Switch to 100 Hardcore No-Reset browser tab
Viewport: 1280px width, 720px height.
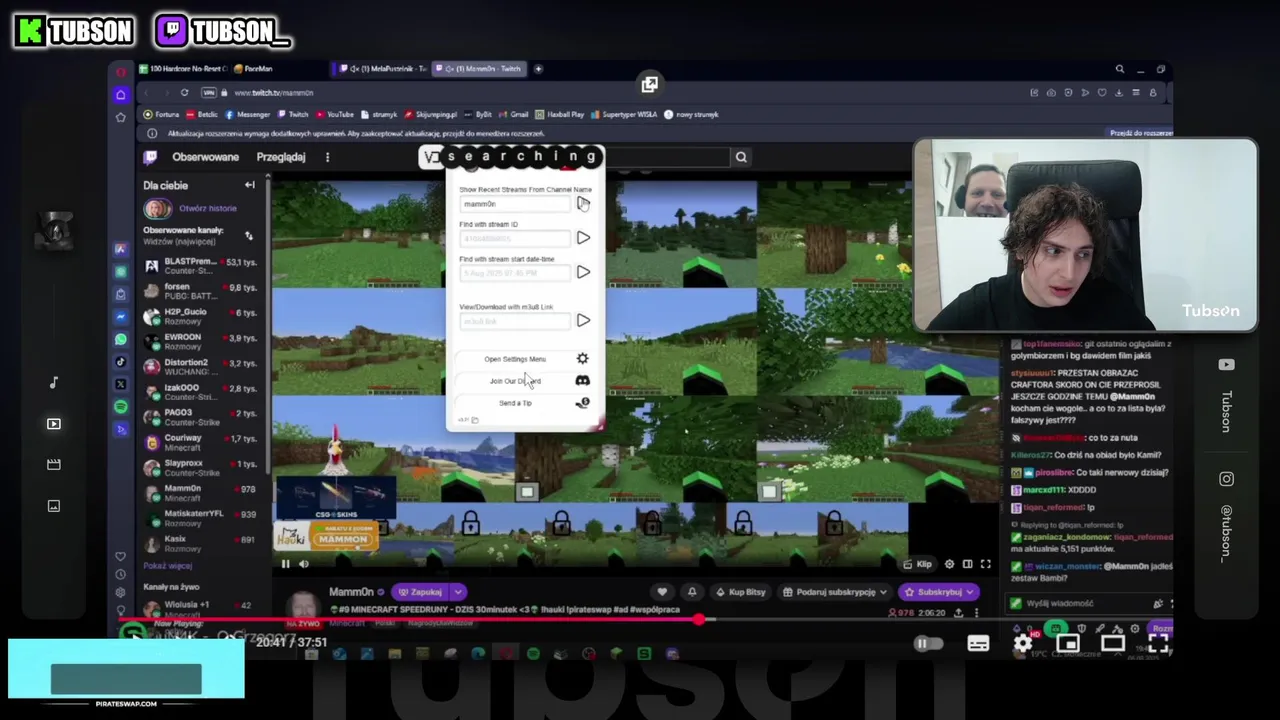click(182, 69)
